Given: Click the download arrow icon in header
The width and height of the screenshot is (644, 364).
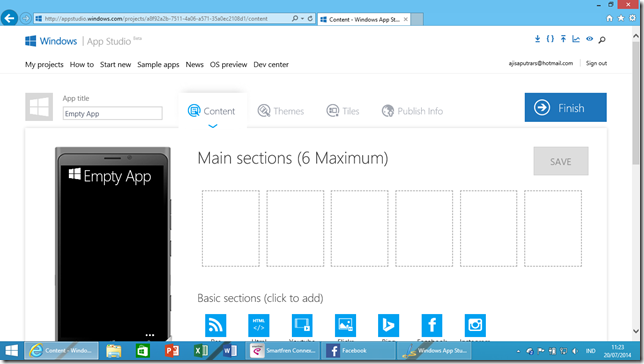Looking at the screenshot, I should 537,39.
